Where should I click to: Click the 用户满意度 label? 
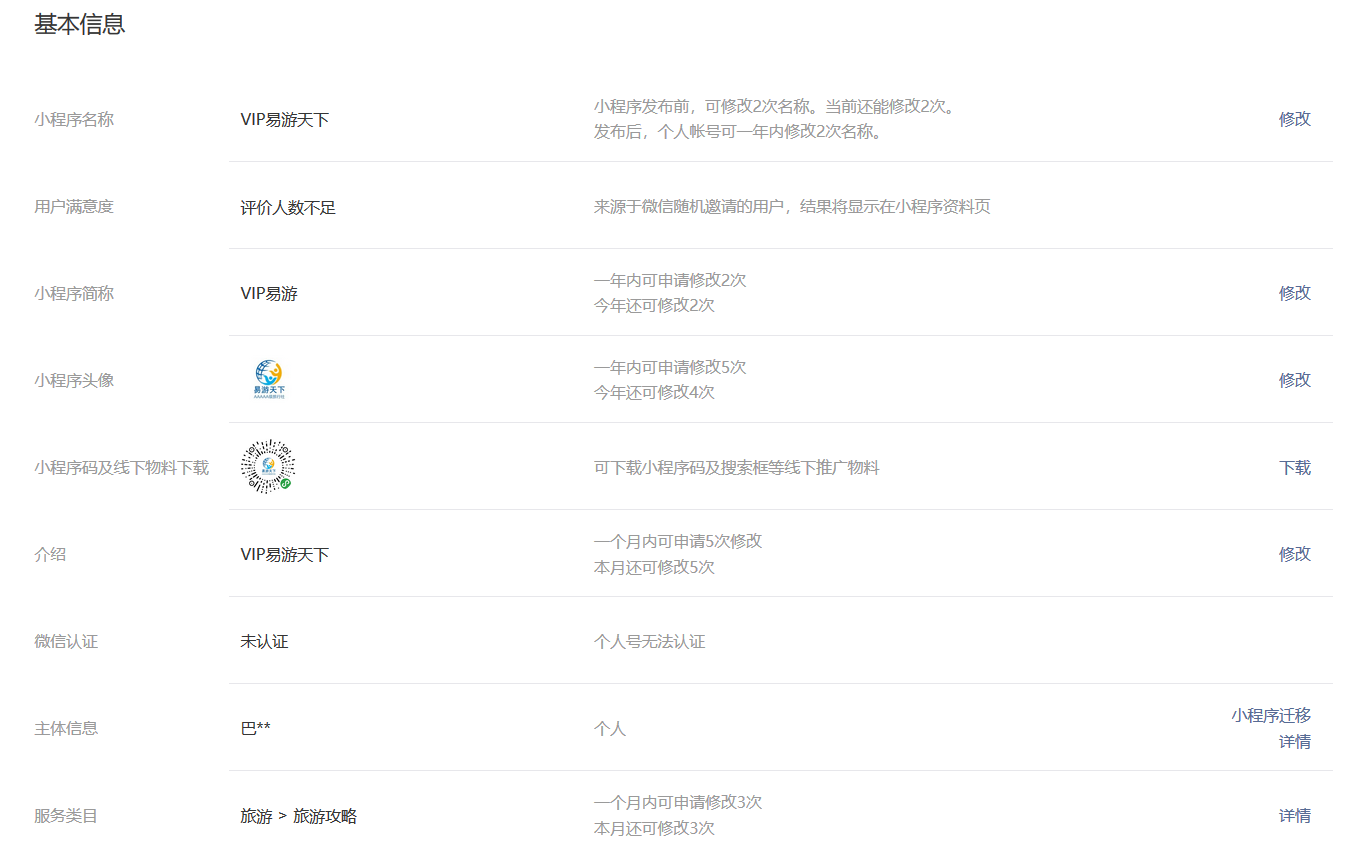[74, 207]
